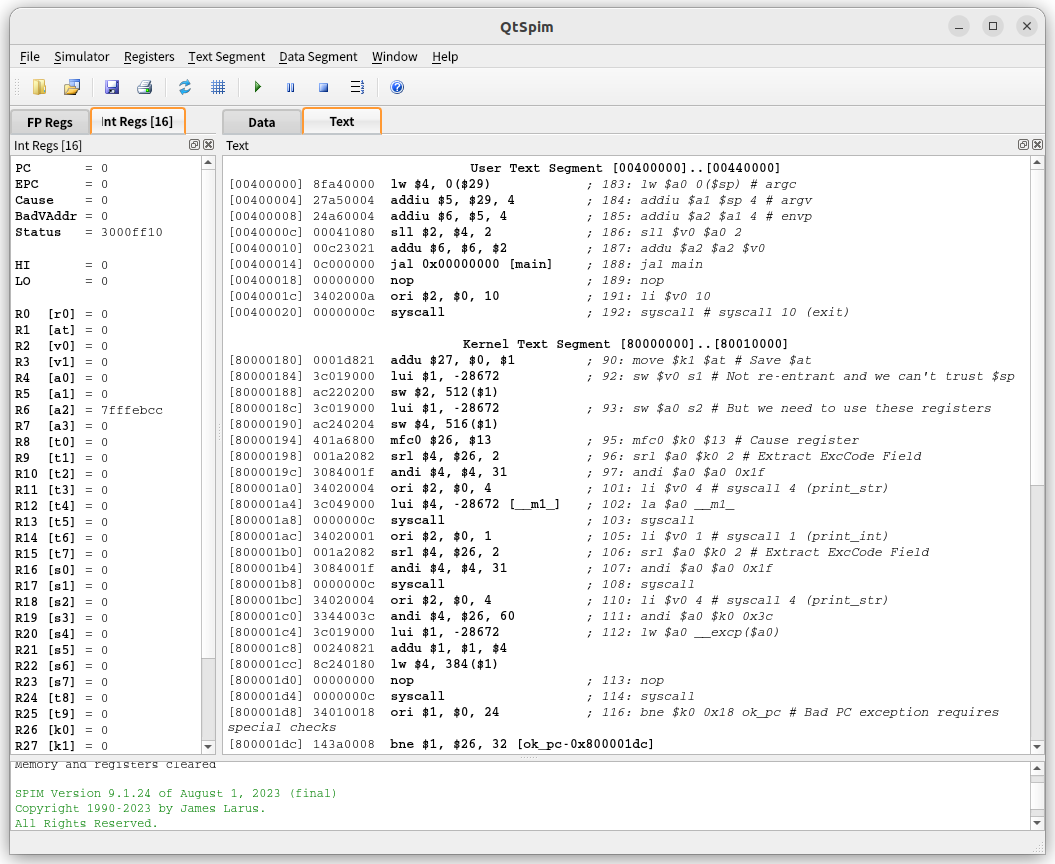Run the program with the green play icon
This screenshot has width=1055, height=864.
[258, 87]
